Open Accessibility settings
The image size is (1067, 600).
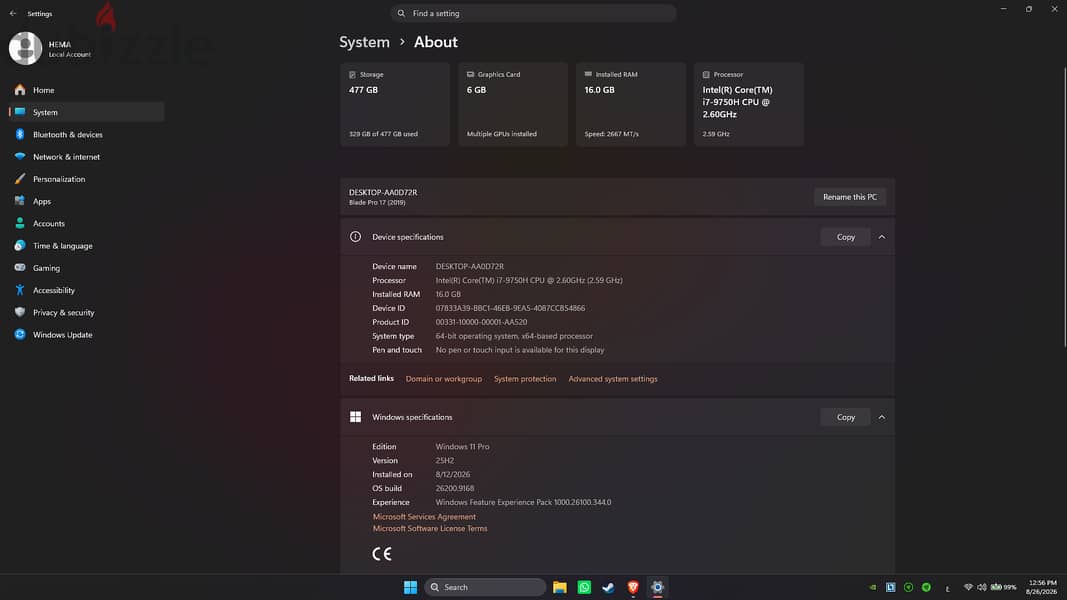86,290
